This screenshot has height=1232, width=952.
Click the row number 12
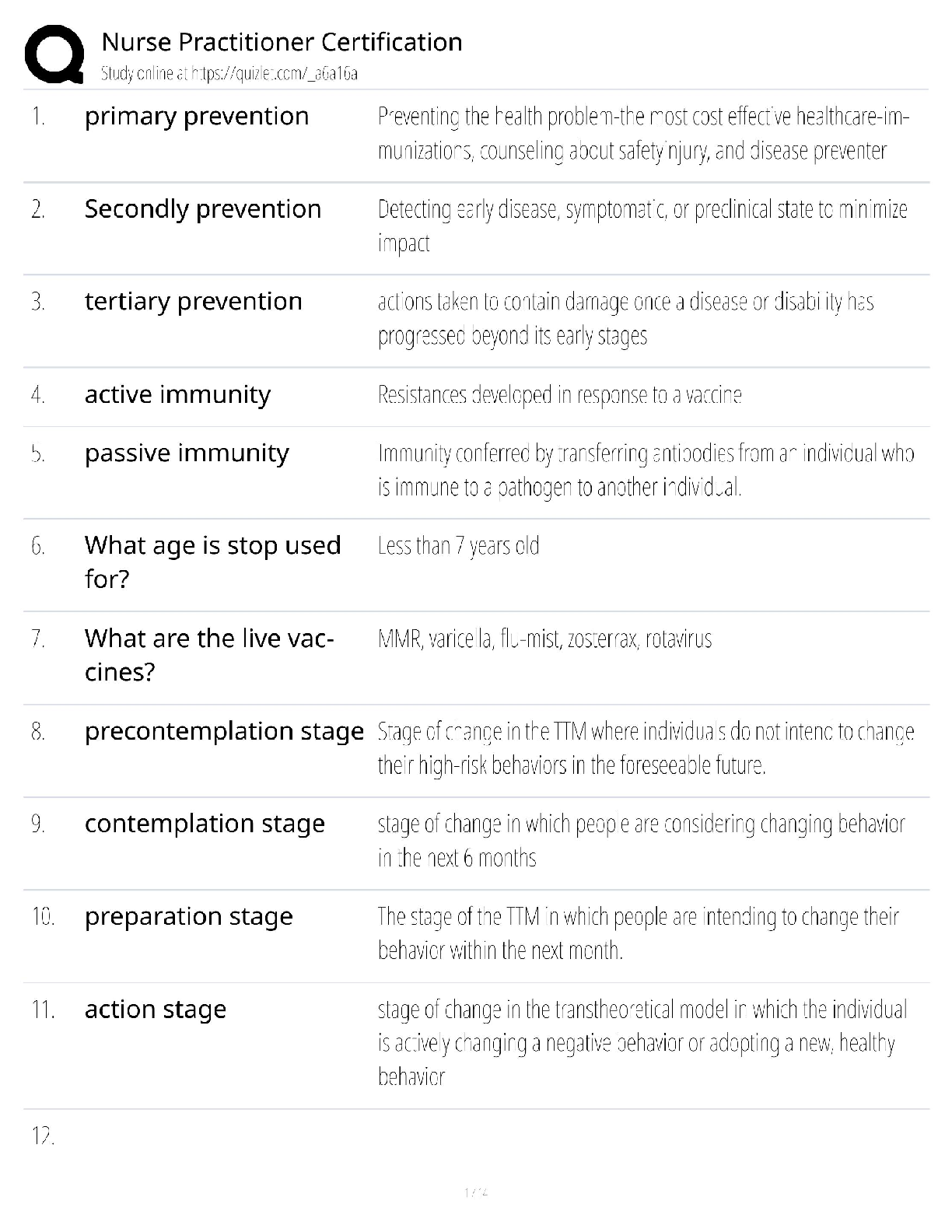coord(43,1137)
